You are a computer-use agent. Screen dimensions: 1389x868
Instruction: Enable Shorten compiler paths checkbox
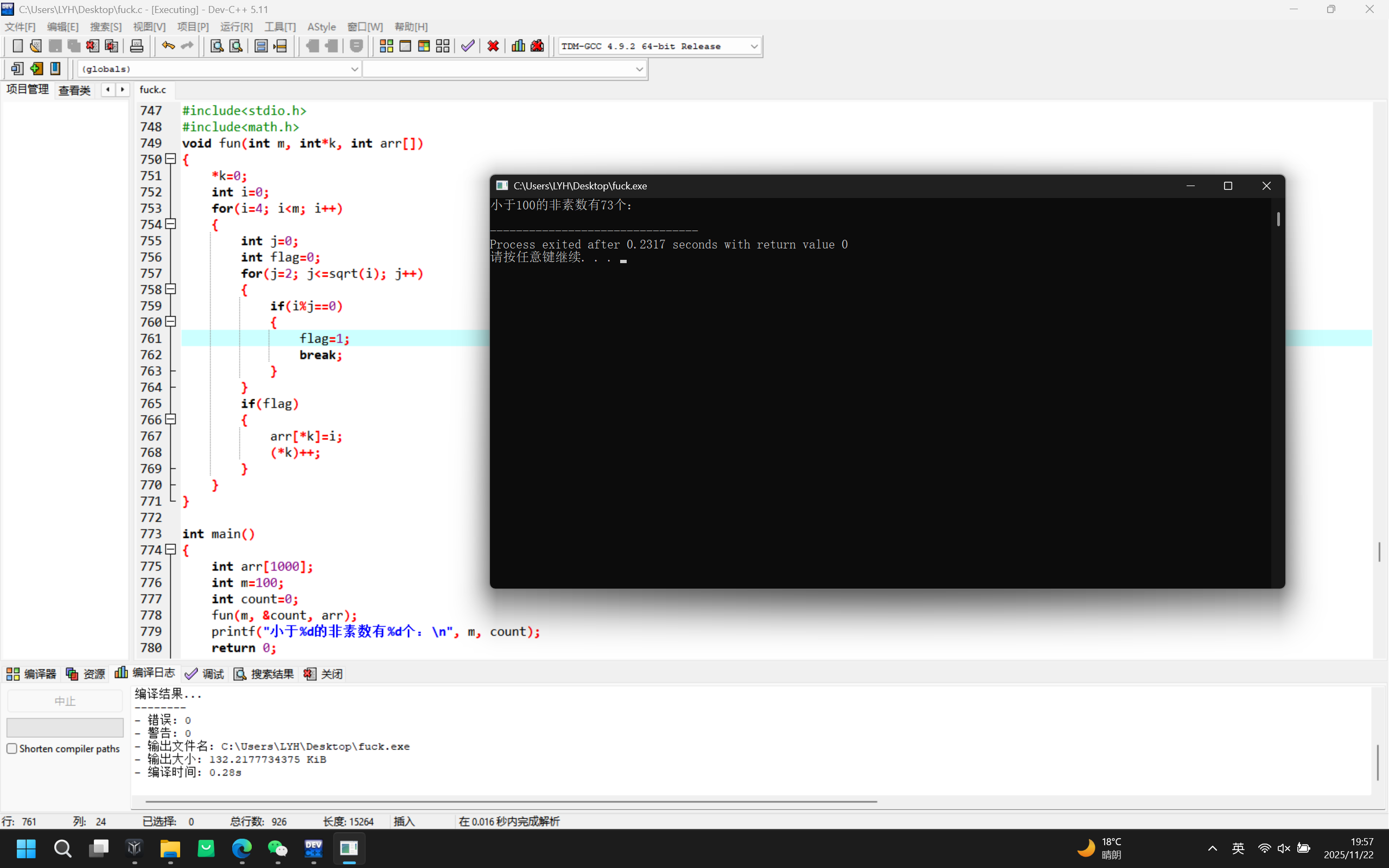pyautogui.click(x=12, y=749)
